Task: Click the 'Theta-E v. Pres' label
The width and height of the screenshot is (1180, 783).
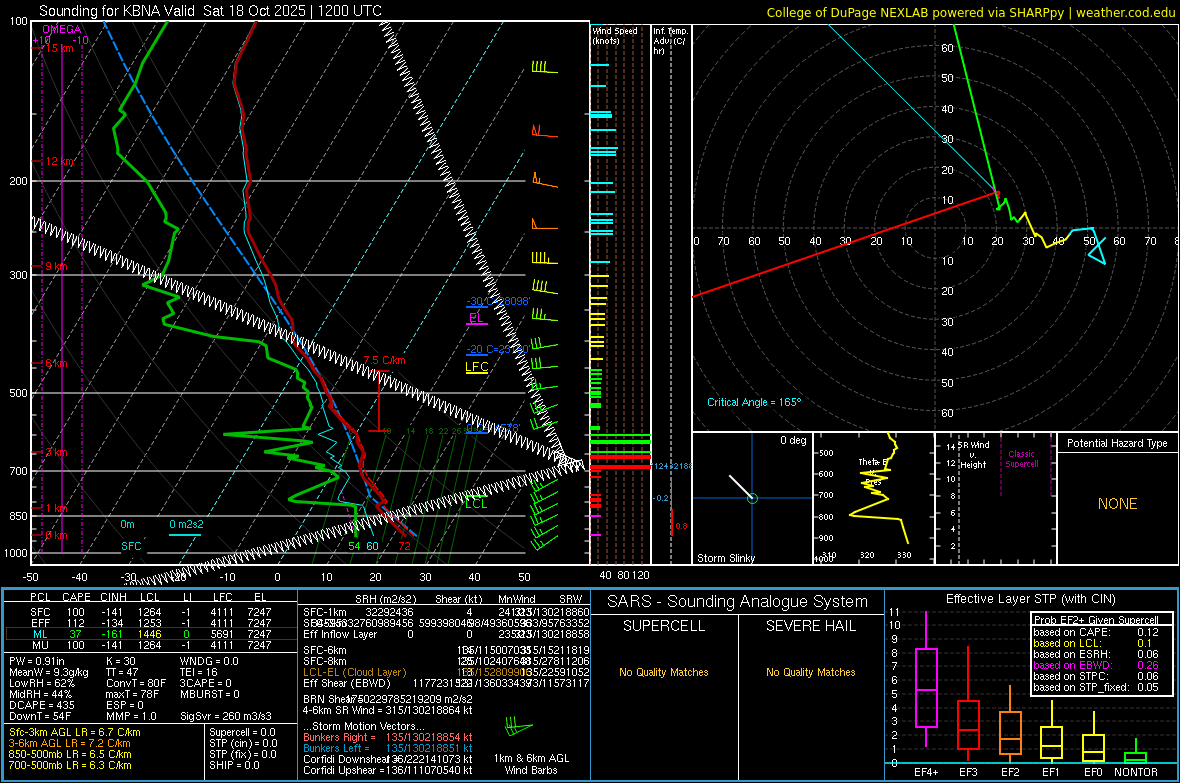Action: (873, 472)
